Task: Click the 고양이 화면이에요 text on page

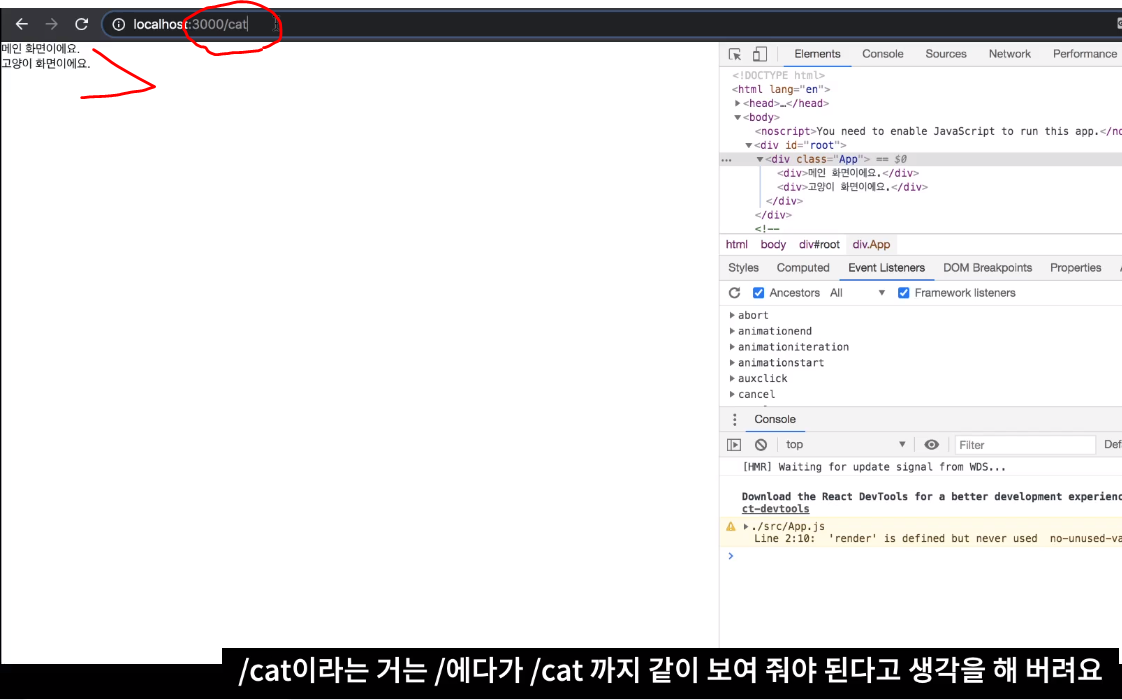Action: pos(46,64)
